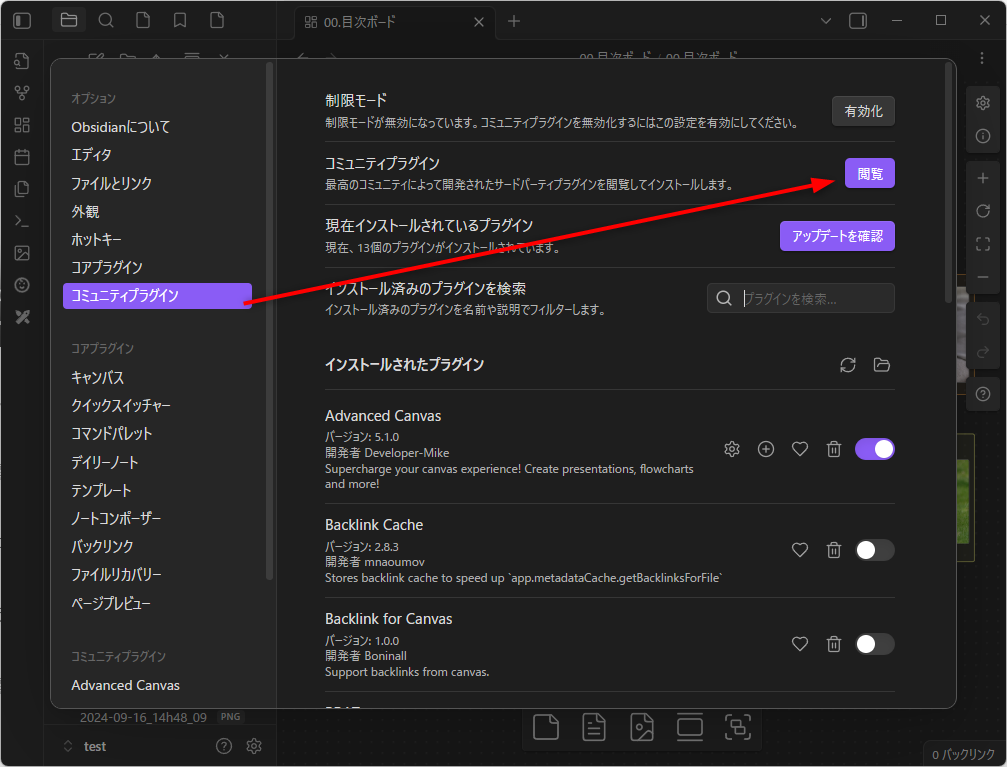Image resolution: width=1007 pixels, height=767 pixels.
Task: Open Advanced Canvas plugin options gear
Action: [x=731, y=449]
